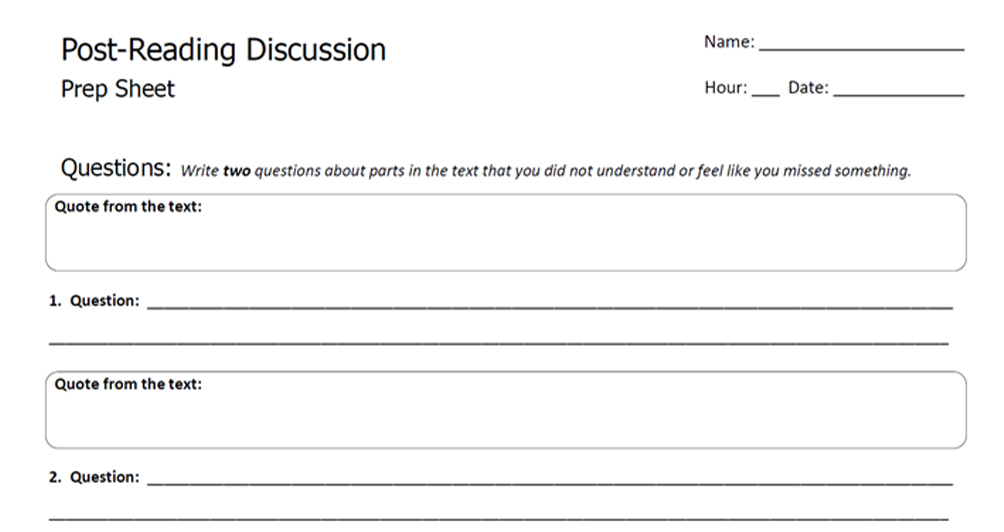This screenshot has width=1004, height=532.
Task: Click the '2. Question:' label
Action: [95, 477]
